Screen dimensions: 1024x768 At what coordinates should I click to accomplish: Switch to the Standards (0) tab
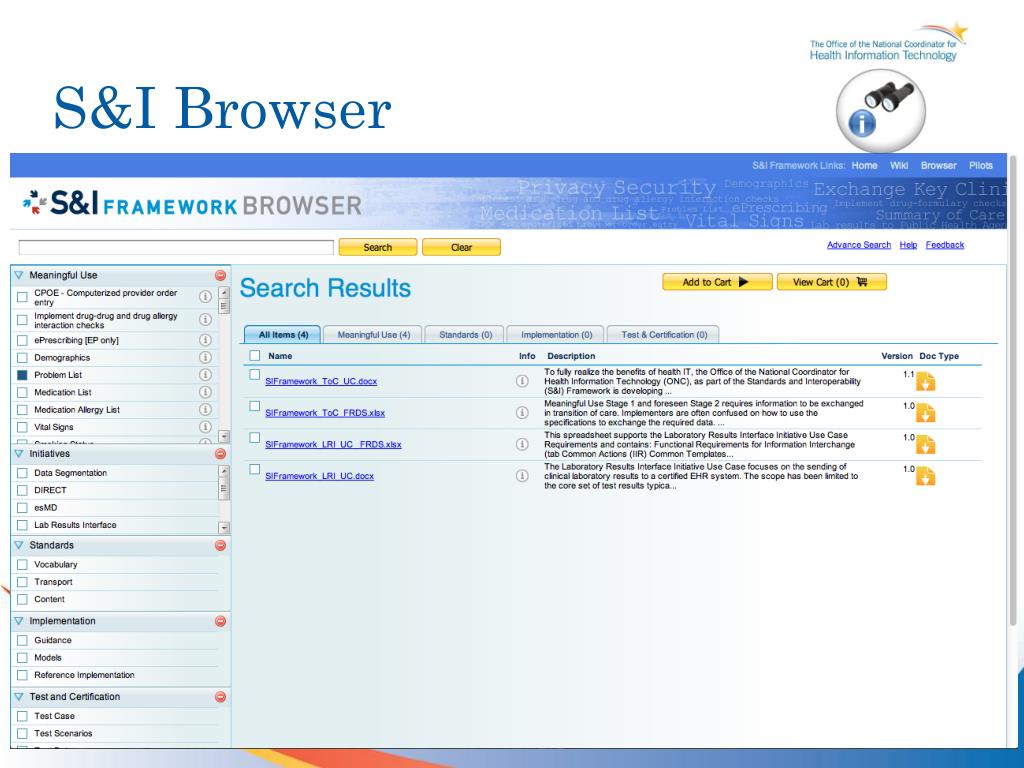click(x=465, y=334)
